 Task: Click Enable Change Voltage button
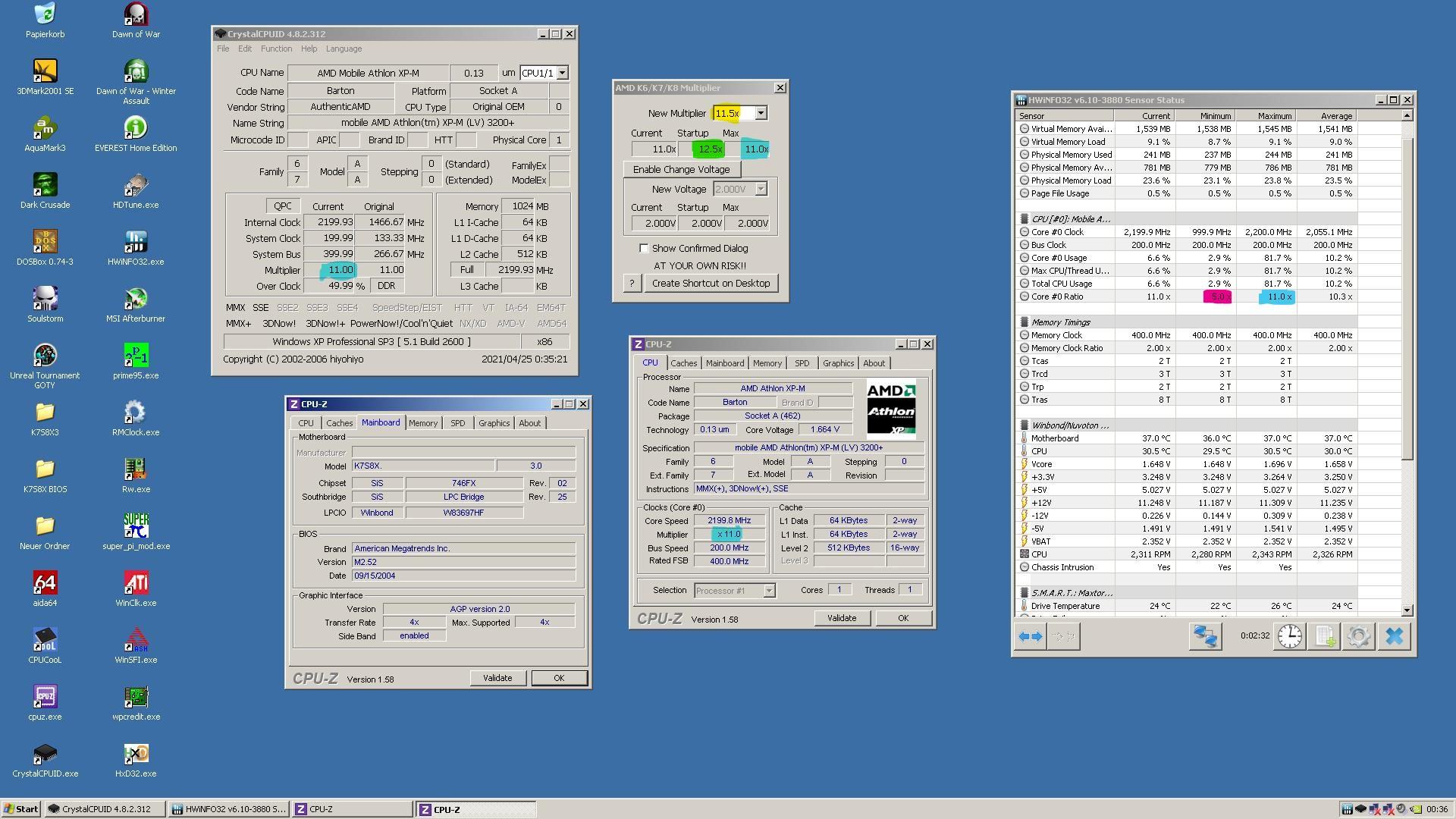(x=681, y=169)
